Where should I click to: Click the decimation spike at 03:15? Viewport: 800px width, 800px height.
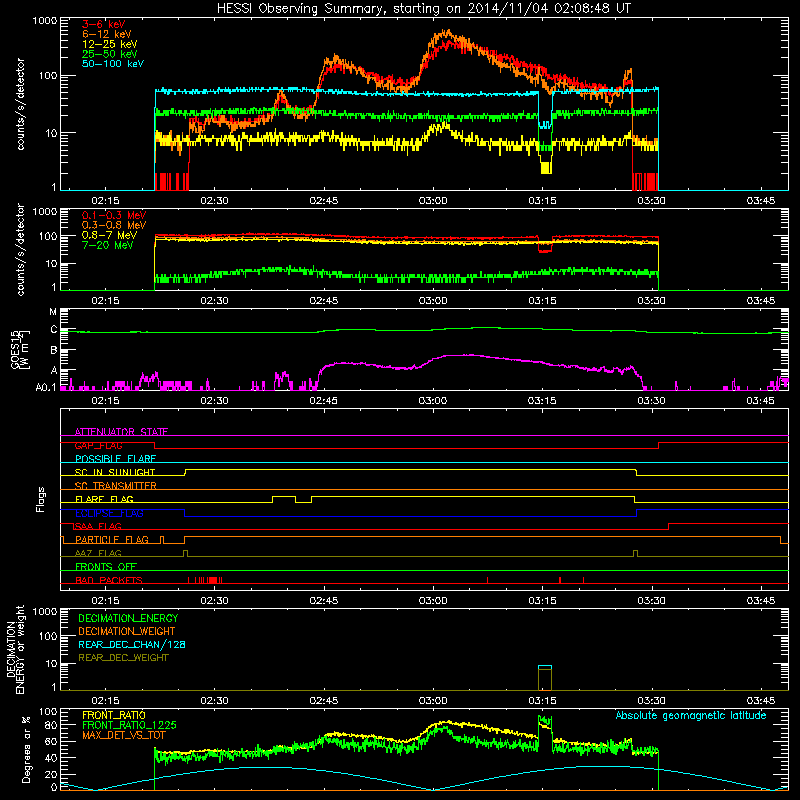click(545, 678)
